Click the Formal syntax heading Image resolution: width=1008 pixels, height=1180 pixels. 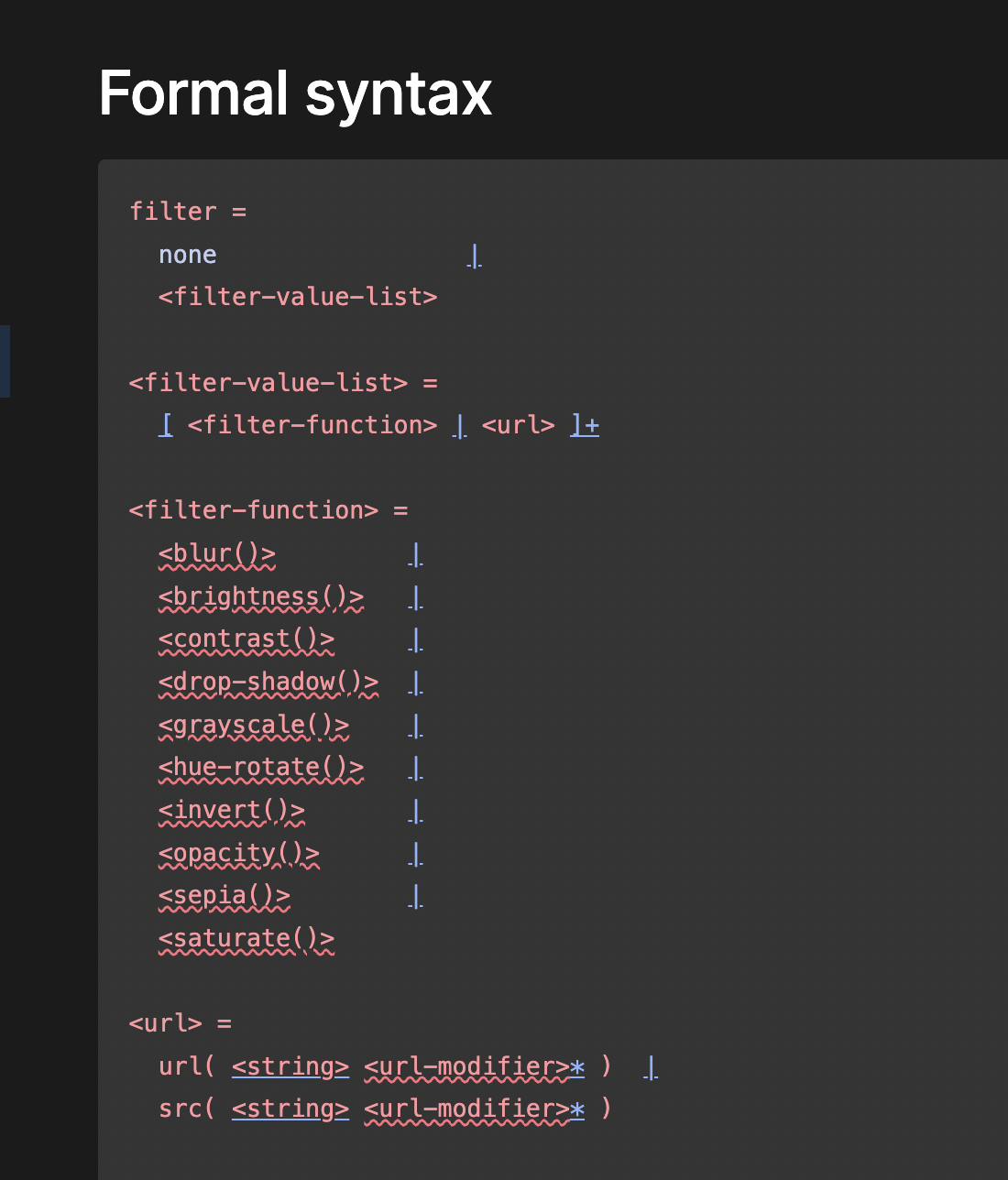tap(295, 93)
